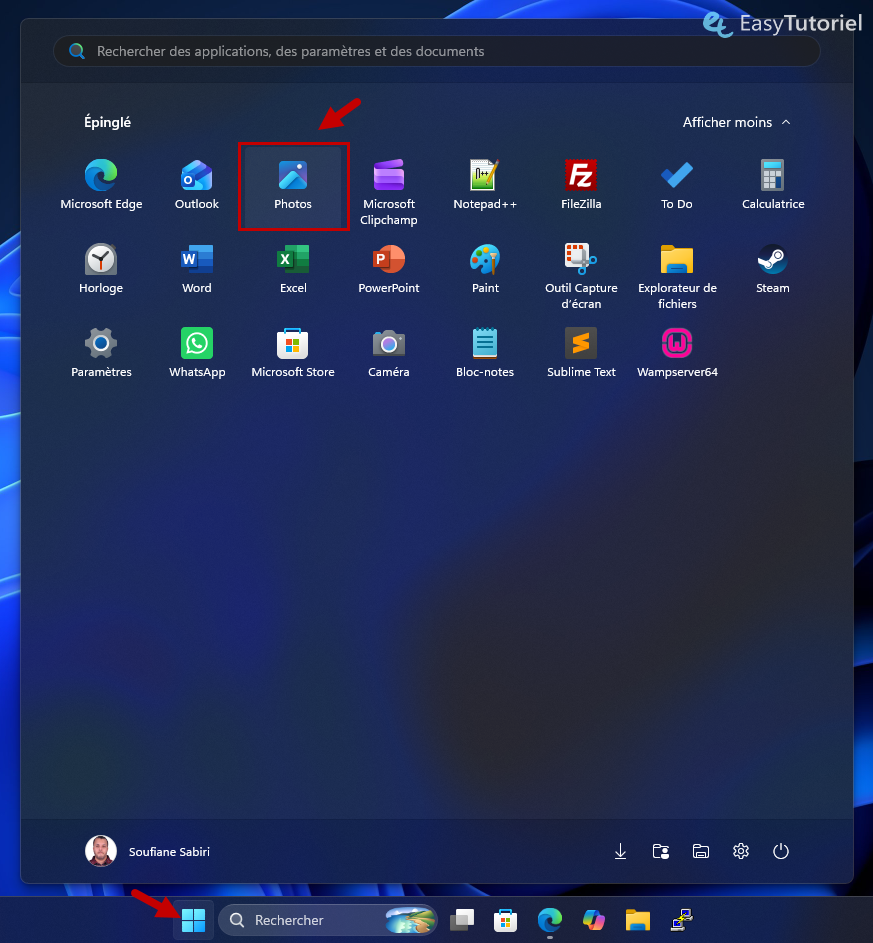Open the Photos app
This screenshot has width=873, height=943.
293,186
